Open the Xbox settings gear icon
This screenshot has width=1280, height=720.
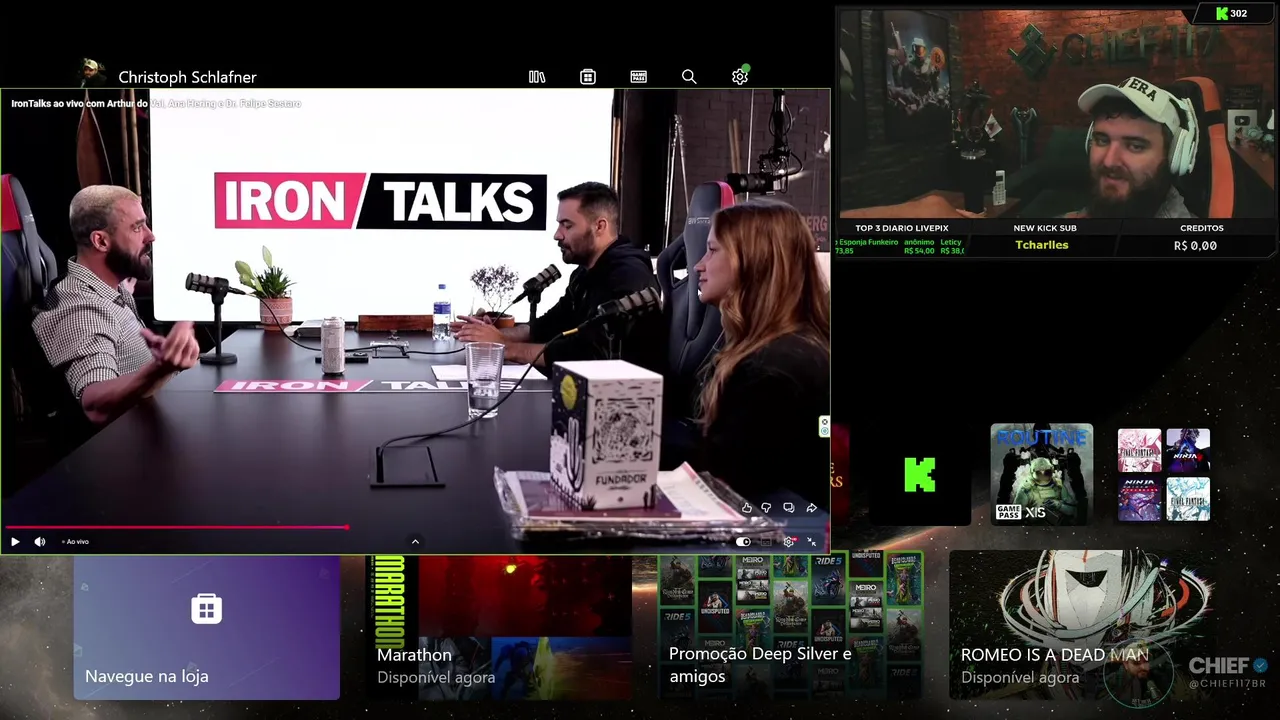click(x=740, y=77)
